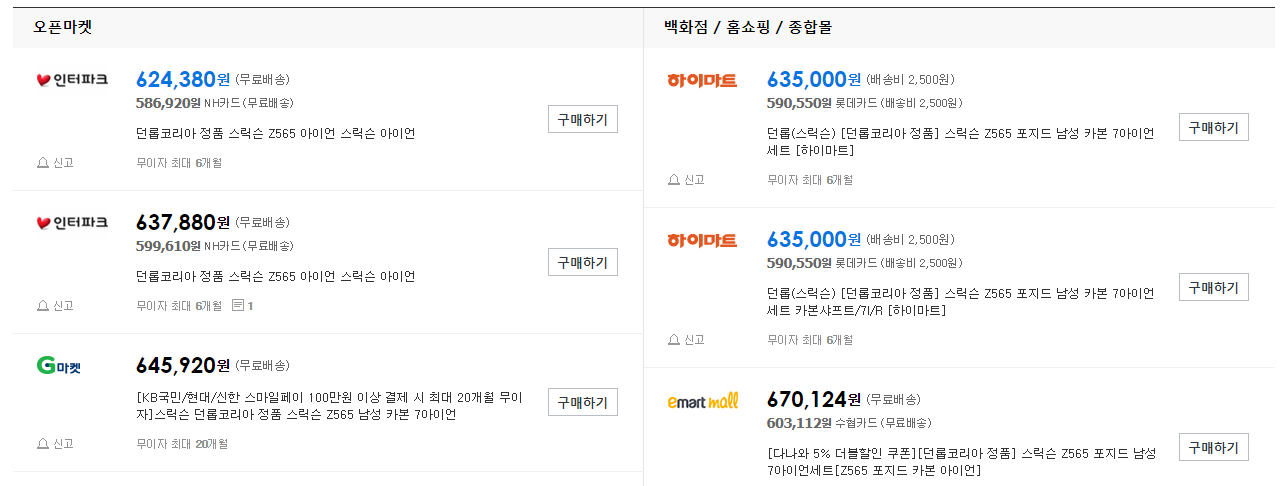
Task: Click the emart mall logo
Action: [702, 401]
